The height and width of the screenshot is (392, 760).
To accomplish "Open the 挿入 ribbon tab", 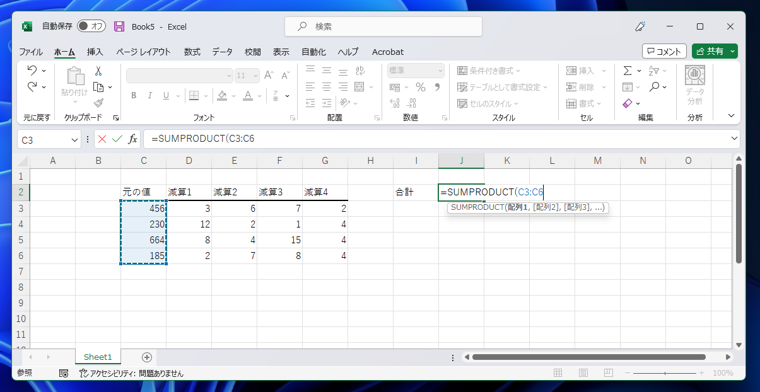I will point(95,52).
